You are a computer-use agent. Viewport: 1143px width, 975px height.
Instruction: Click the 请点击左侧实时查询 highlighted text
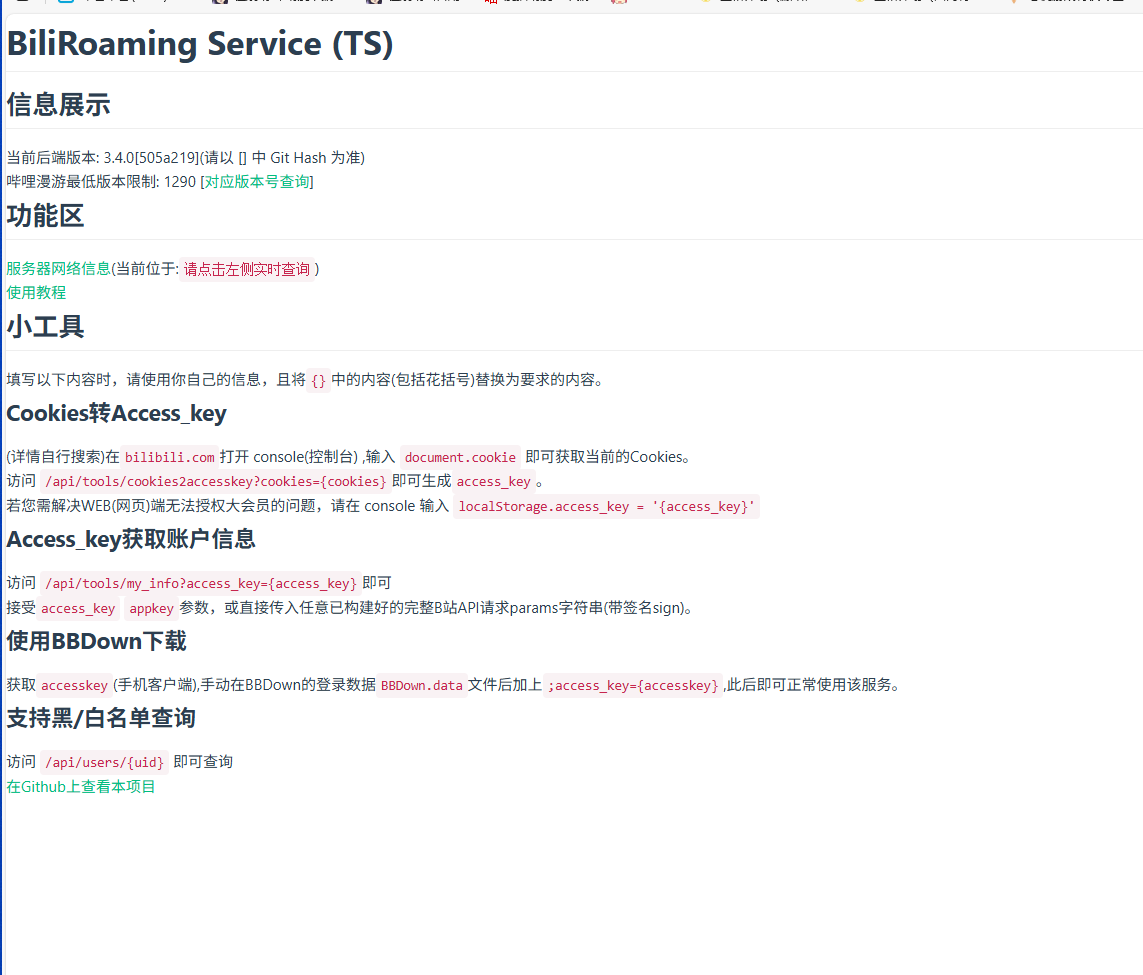pos(246,268)
